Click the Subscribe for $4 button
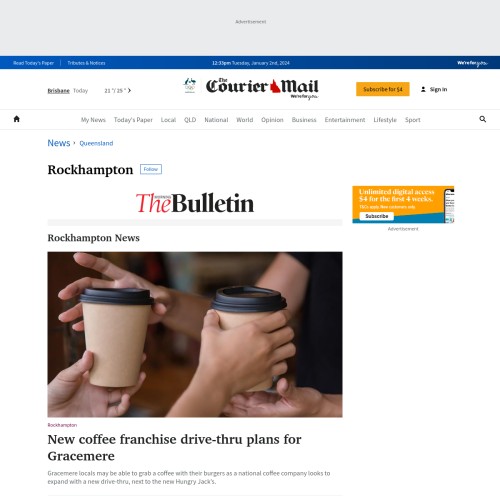This screenshot has width=500, height=500. [383, 89]
